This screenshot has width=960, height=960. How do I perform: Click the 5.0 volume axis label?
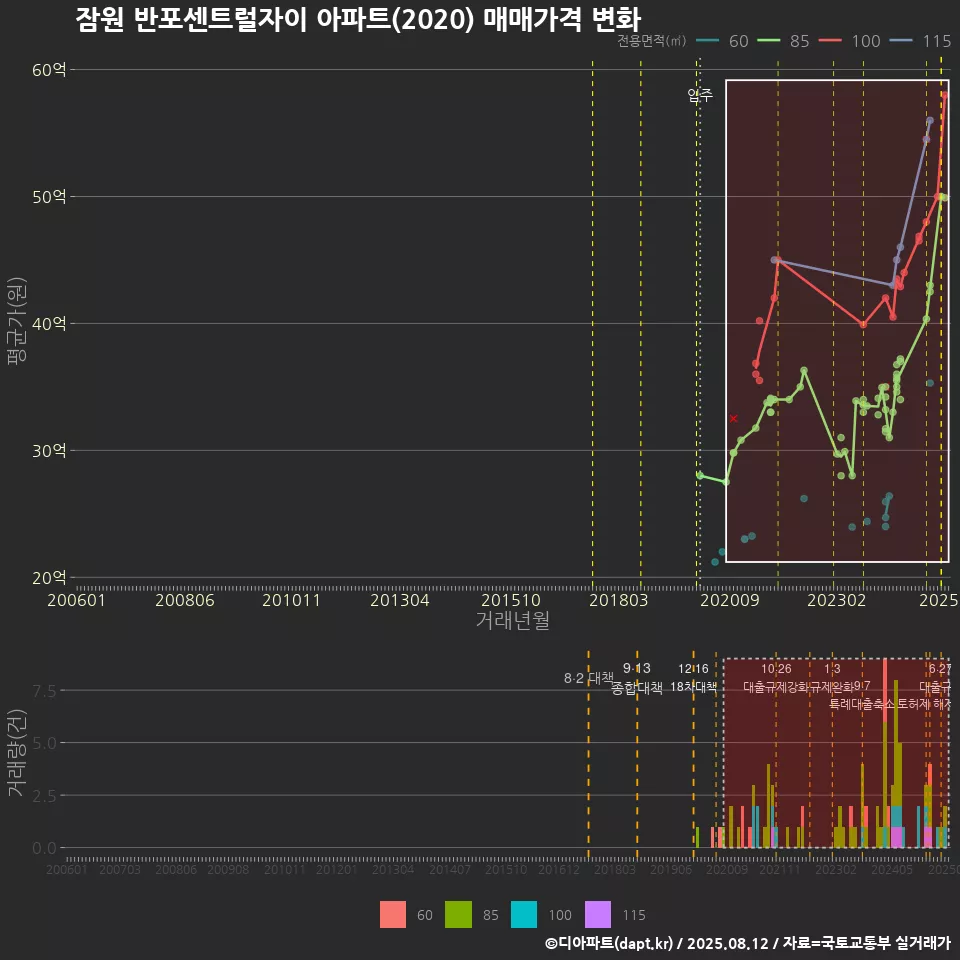click(x=44, y=743)
